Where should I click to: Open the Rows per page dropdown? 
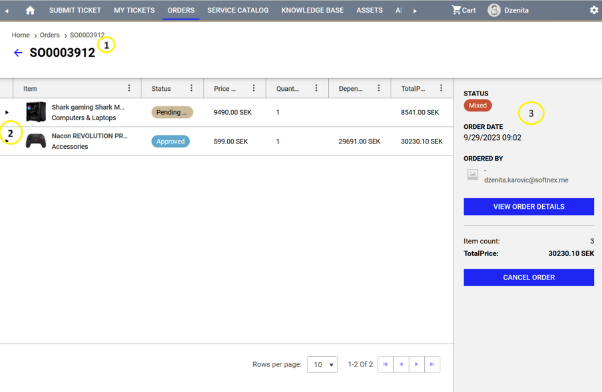322,364
